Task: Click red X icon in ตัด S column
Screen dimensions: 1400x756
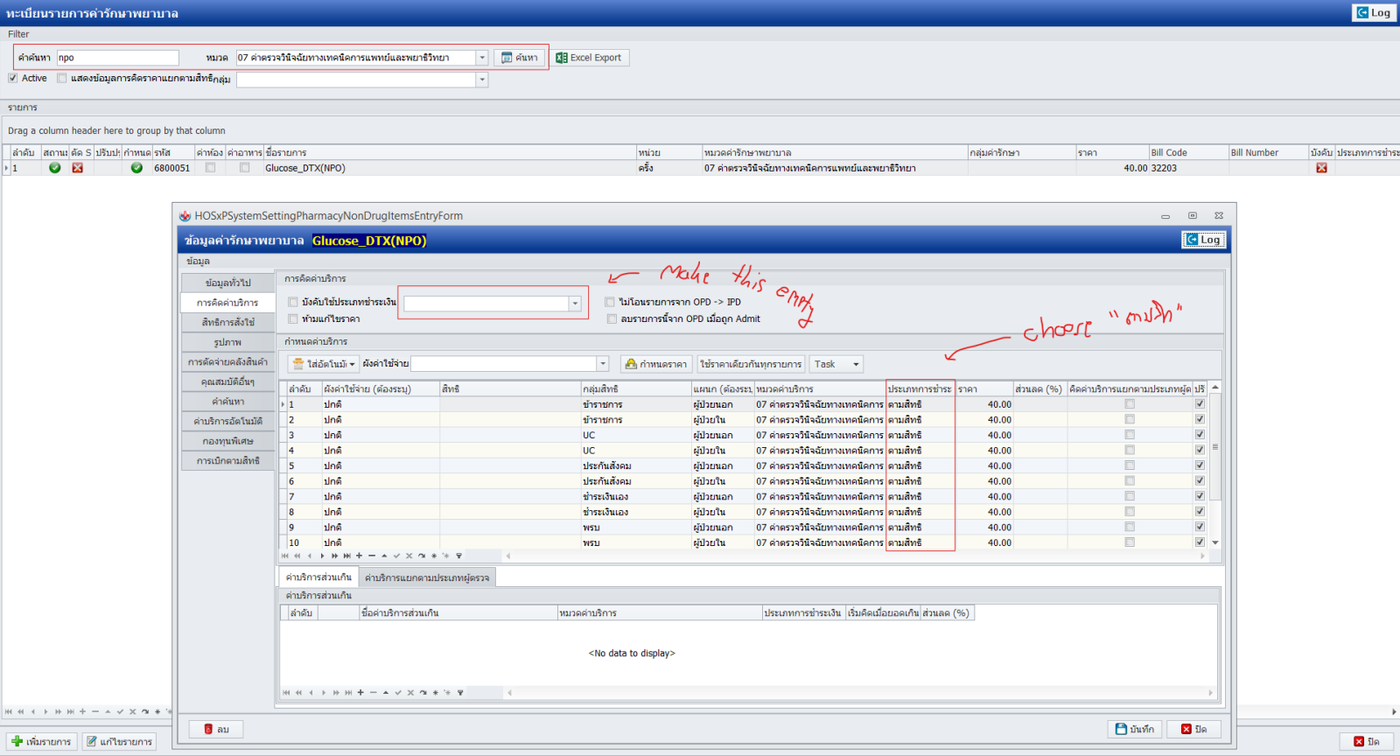Action: pos(77,168)
